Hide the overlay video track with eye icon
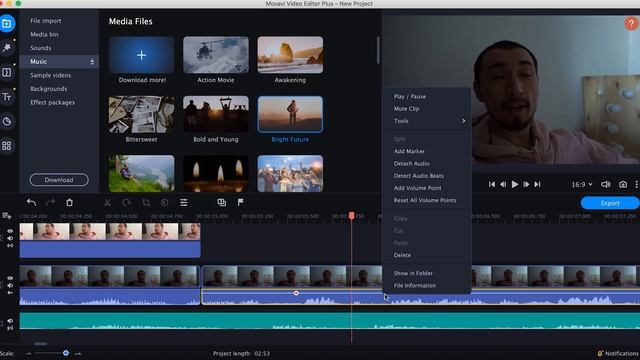The image size is (640, 360). (10, 231)
